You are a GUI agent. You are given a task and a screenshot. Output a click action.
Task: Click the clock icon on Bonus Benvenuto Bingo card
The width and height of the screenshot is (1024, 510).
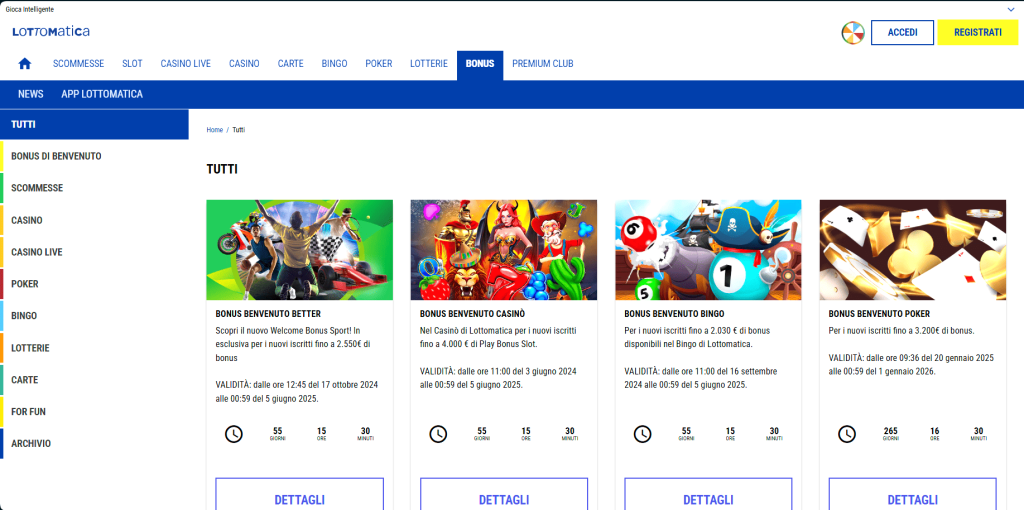[x=643, y=434]
